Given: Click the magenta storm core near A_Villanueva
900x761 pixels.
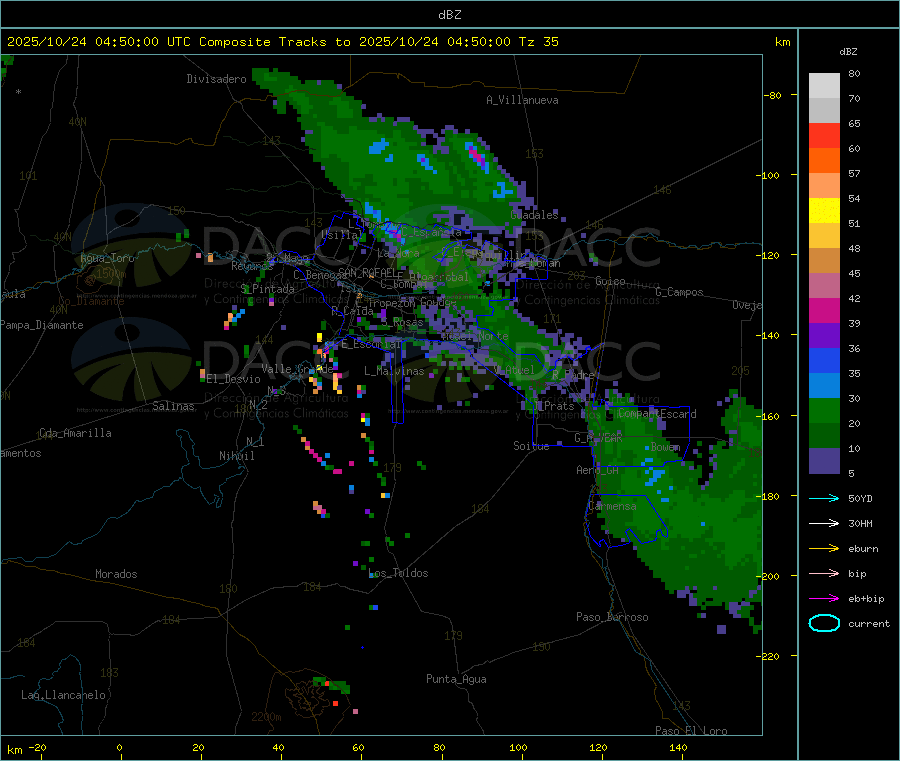Looking at the screenshot, I should [476, 154].
